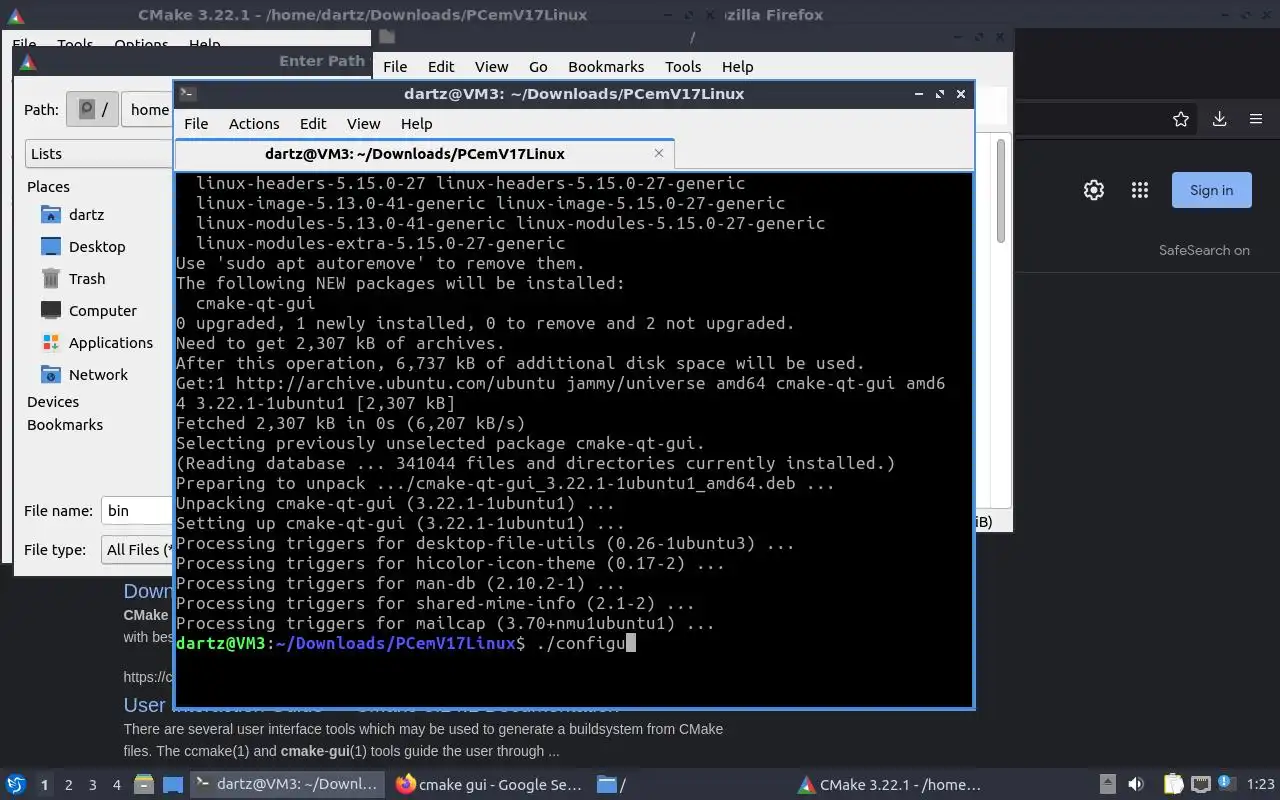Screen dimensions: 1280x800
Task: Select dartz home folder in Places
Action: pyautogui.click(x=86, y=214)
